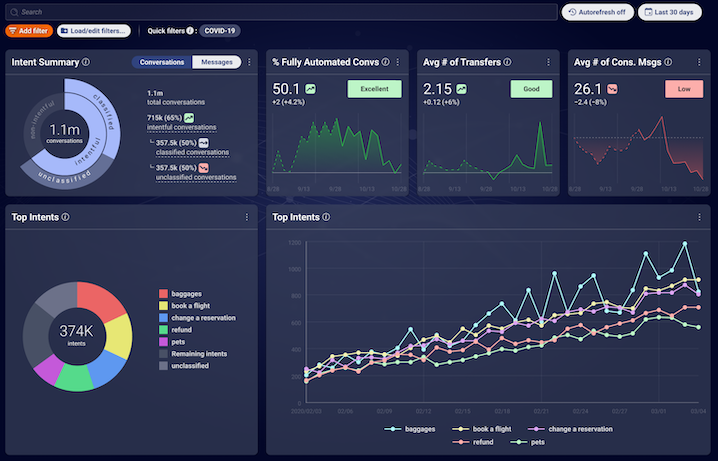
Task: Click the trend icon next to 715k (65%)
Action: [x=189, y=118]
